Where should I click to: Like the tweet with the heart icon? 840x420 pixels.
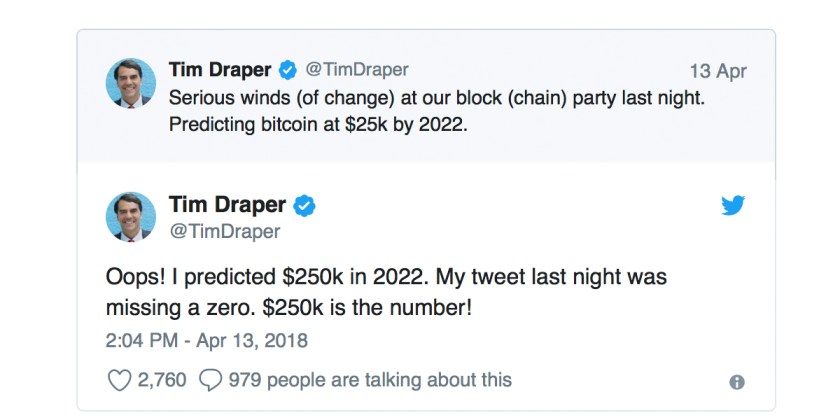119,380
